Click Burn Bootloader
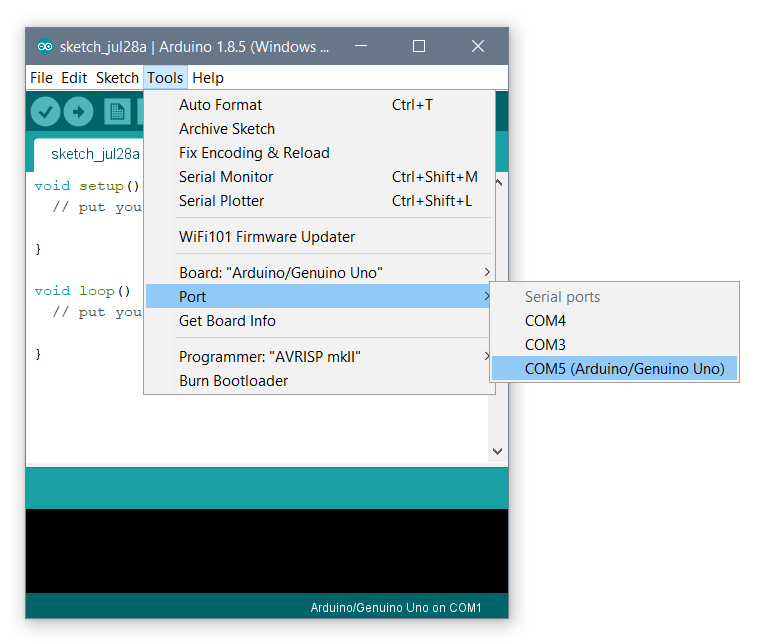 pyautogui.click(x=233, y=381)
